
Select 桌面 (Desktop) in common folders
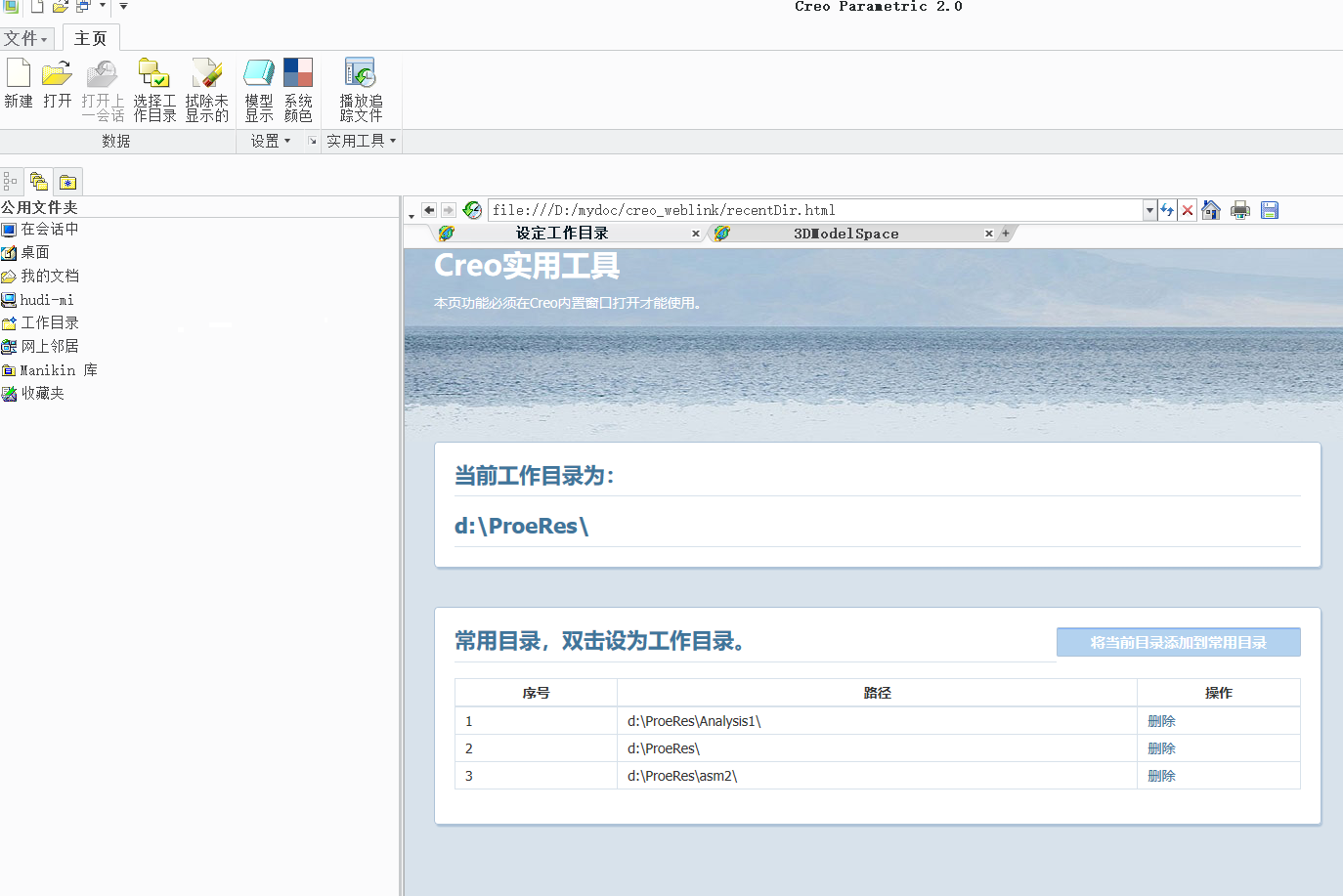pyautogui.click(x=26, y=252)
